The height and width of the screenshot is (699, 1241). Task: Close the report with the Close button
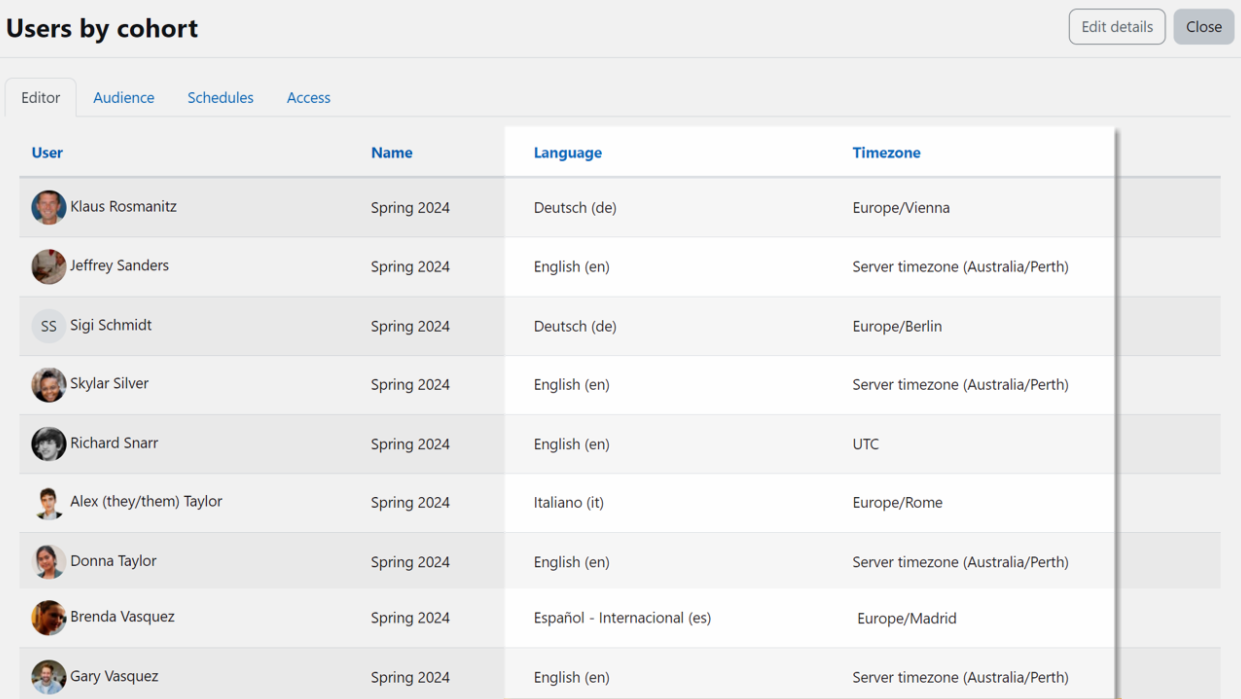[1203, 27]
